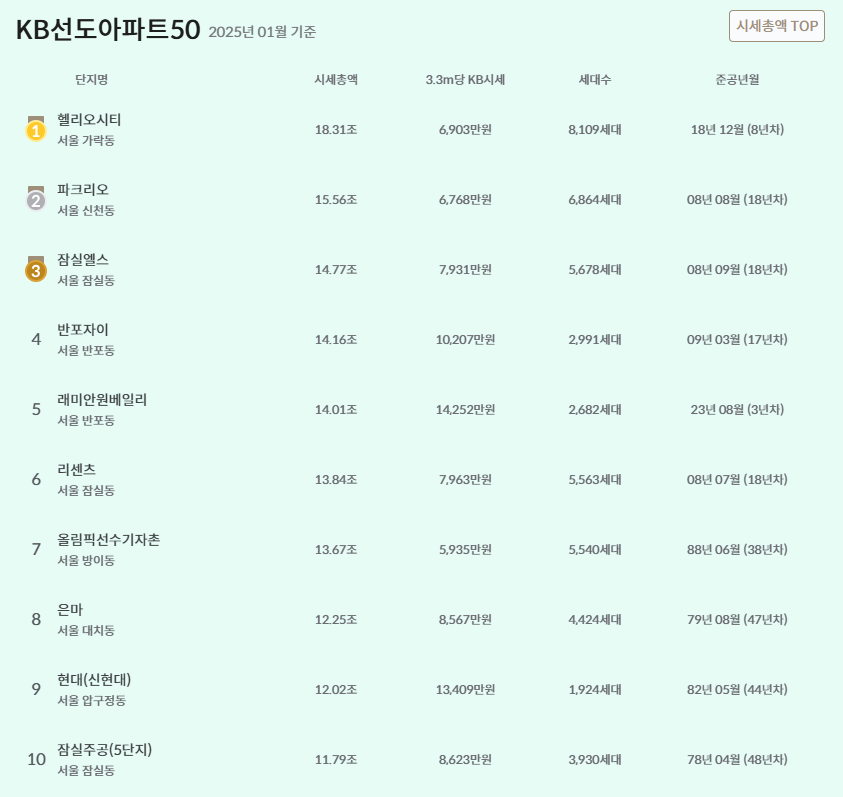Click the 6,768만원 price value
This screenshot has height=797, width=843.
click(x=465, y=200)
